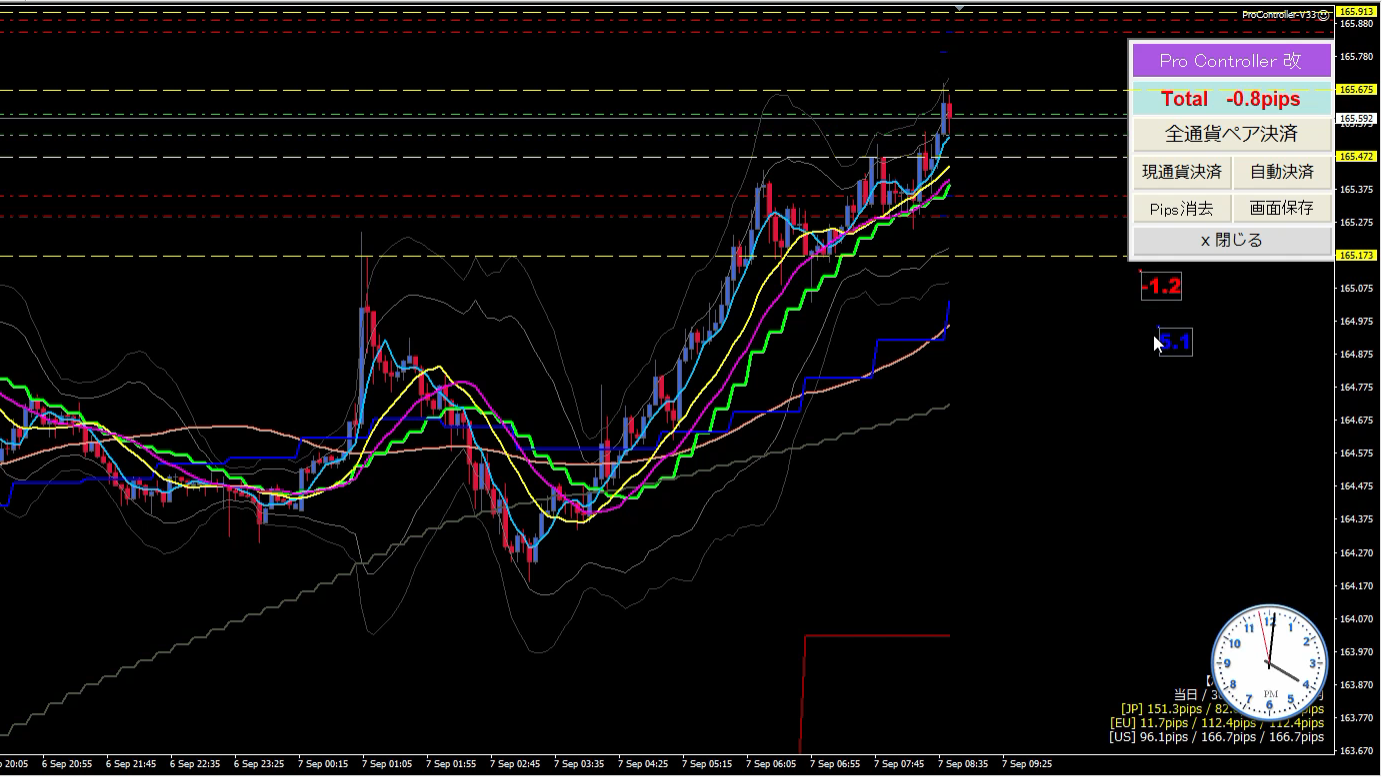
Task: Click the 165.913 yellow price label
Action: [x=1356, y=12]
